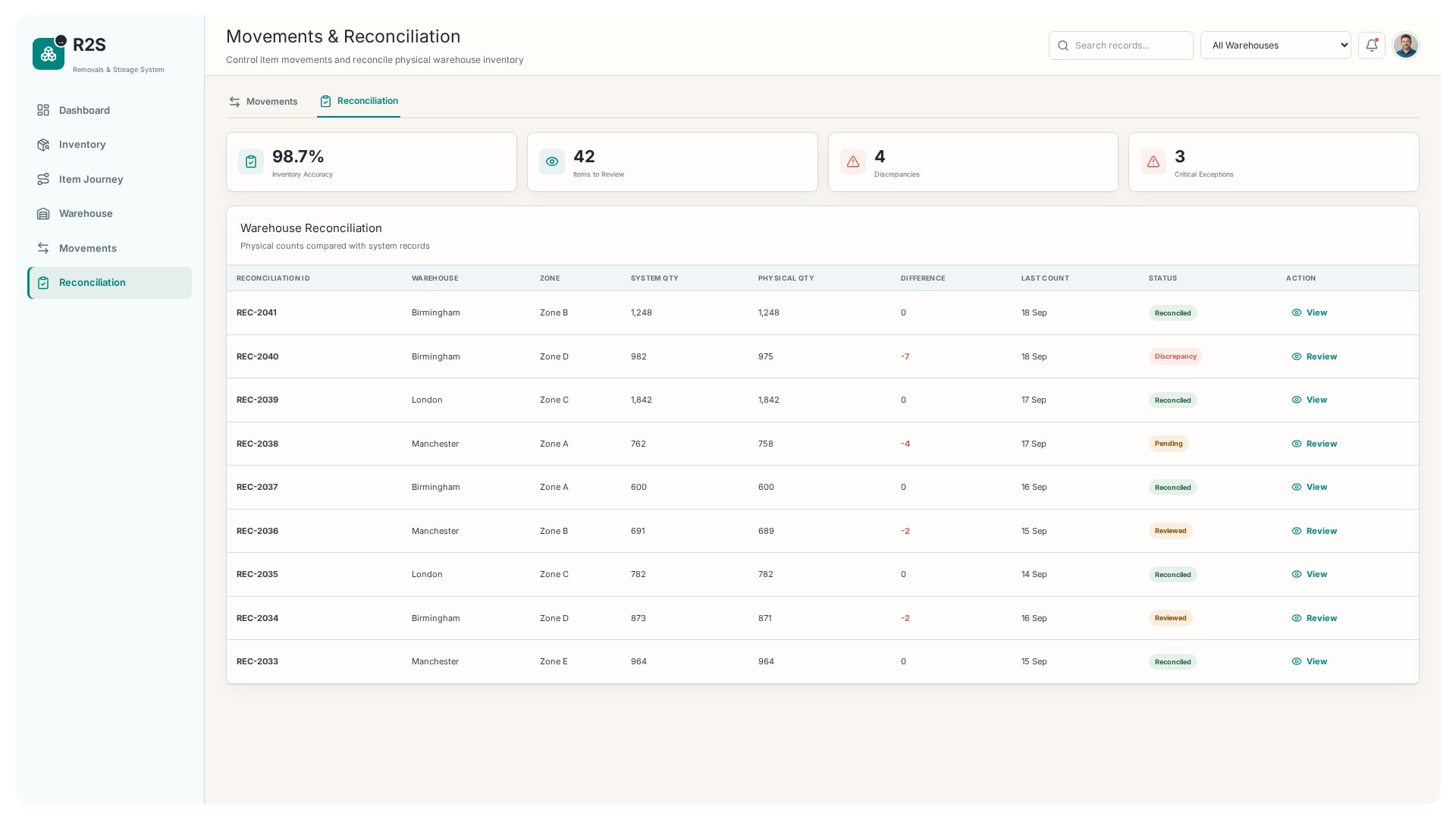Click the -7 difference value
The width and height of the screenshot is (1456, 819).
(905, 356)
